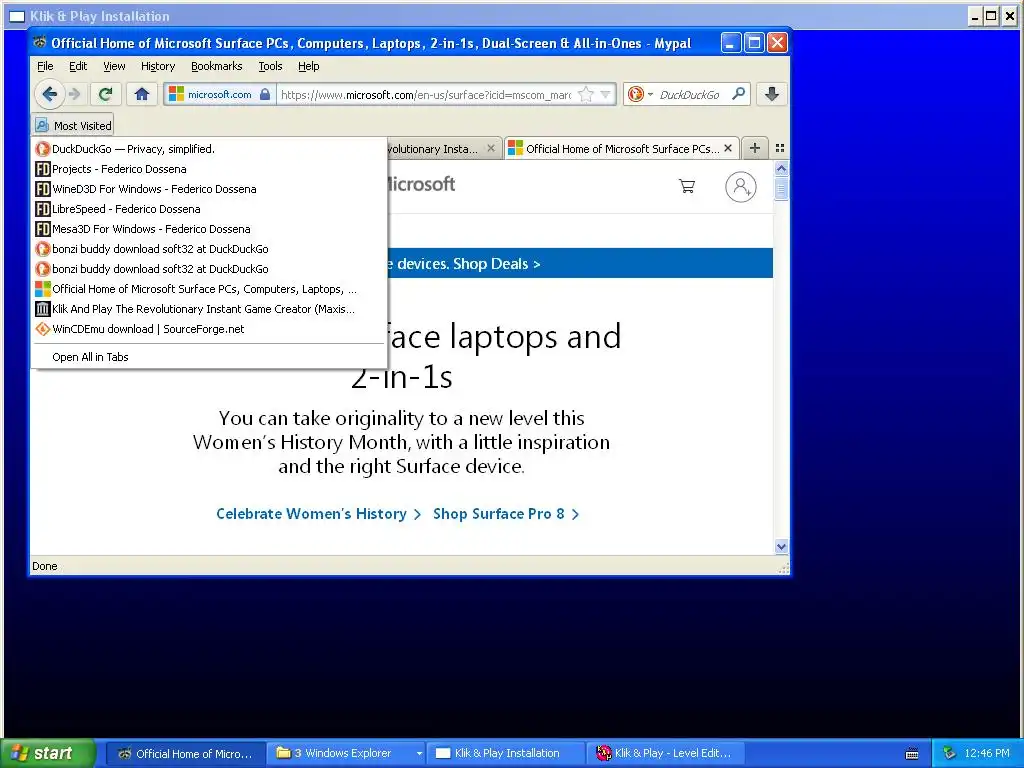Open the downloads arrow button

click(771, 94)
